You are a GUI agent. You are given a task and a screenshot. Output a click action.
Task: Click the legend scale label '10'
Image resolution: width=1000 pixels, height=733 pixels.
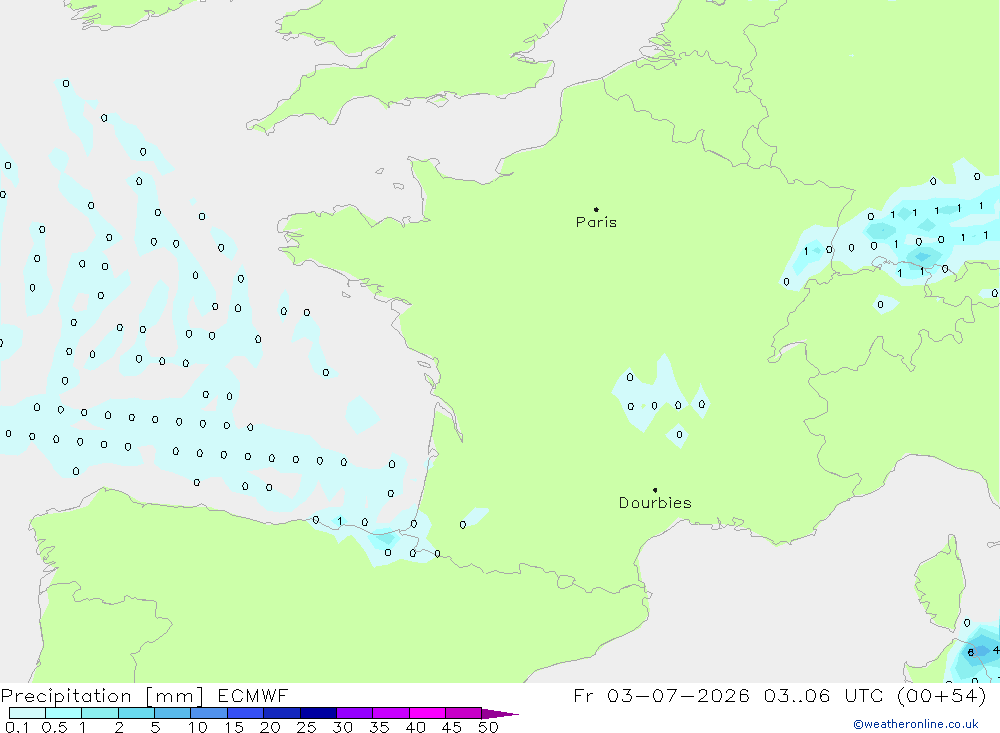[x=198, y=727]
